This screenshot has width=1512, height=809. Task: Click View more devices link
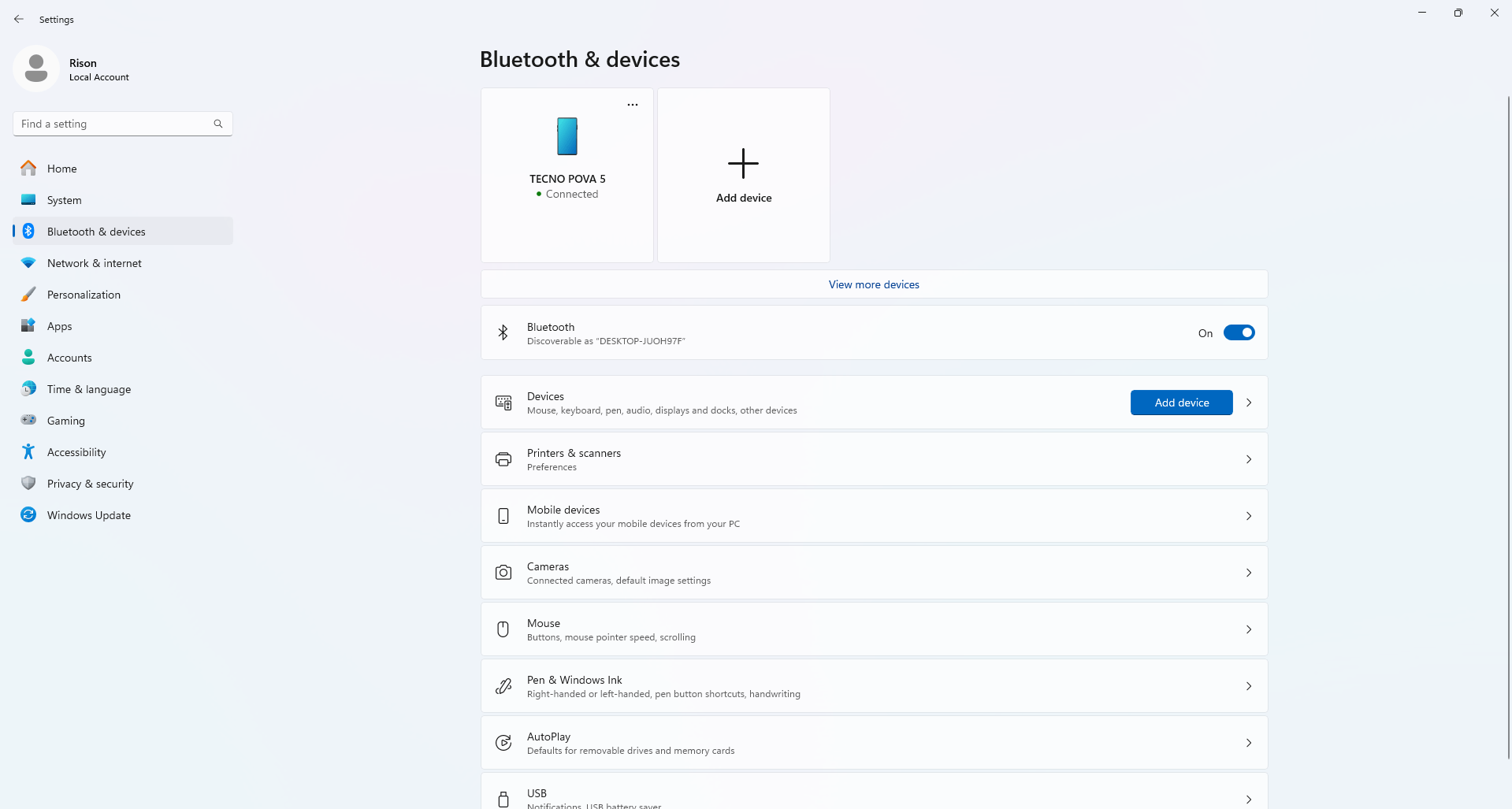point(874,284)
